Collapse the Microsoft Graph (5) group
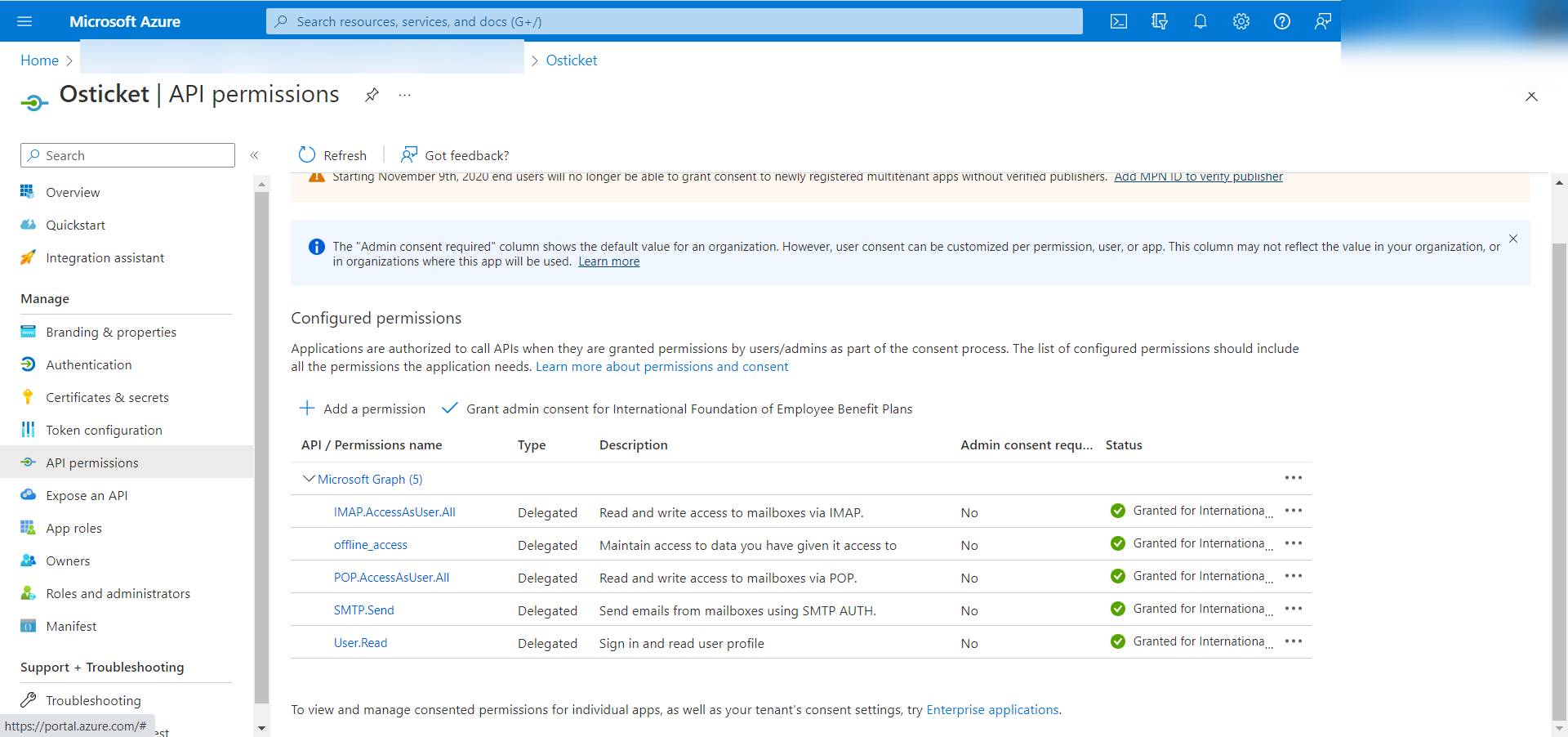The width and height of the screenshot is (1568, 737). (x=309, y=479)
